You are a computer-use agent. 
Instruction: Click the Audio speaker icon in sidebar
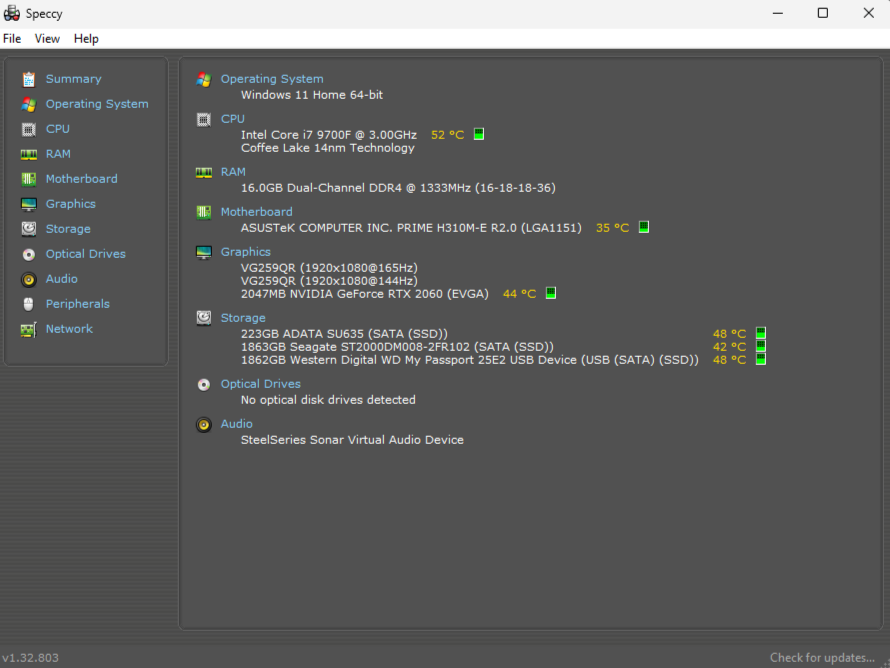coord(28,279)
